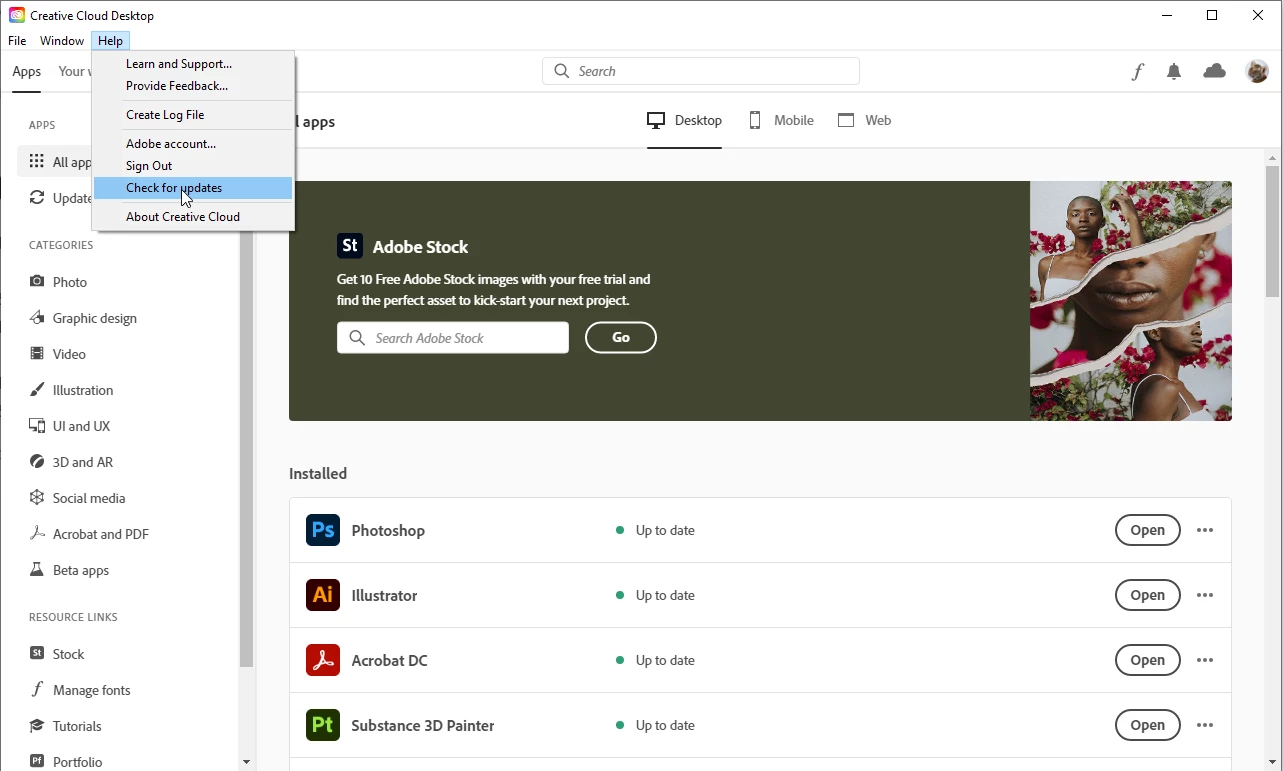The height and width of the screenshot is (771, 1283).
Task: Open the fonts icon in the header
Action: (x=1138, y=71)
